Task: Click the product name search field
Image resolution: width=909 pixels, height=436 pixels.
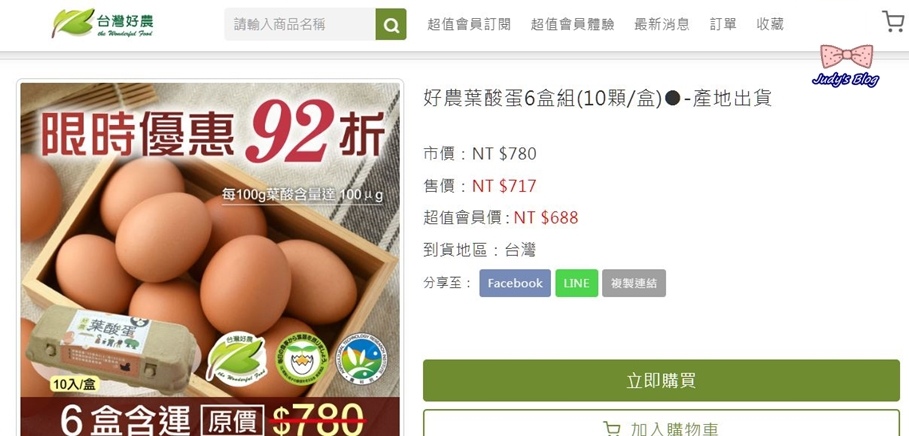Action: [300, 24]
